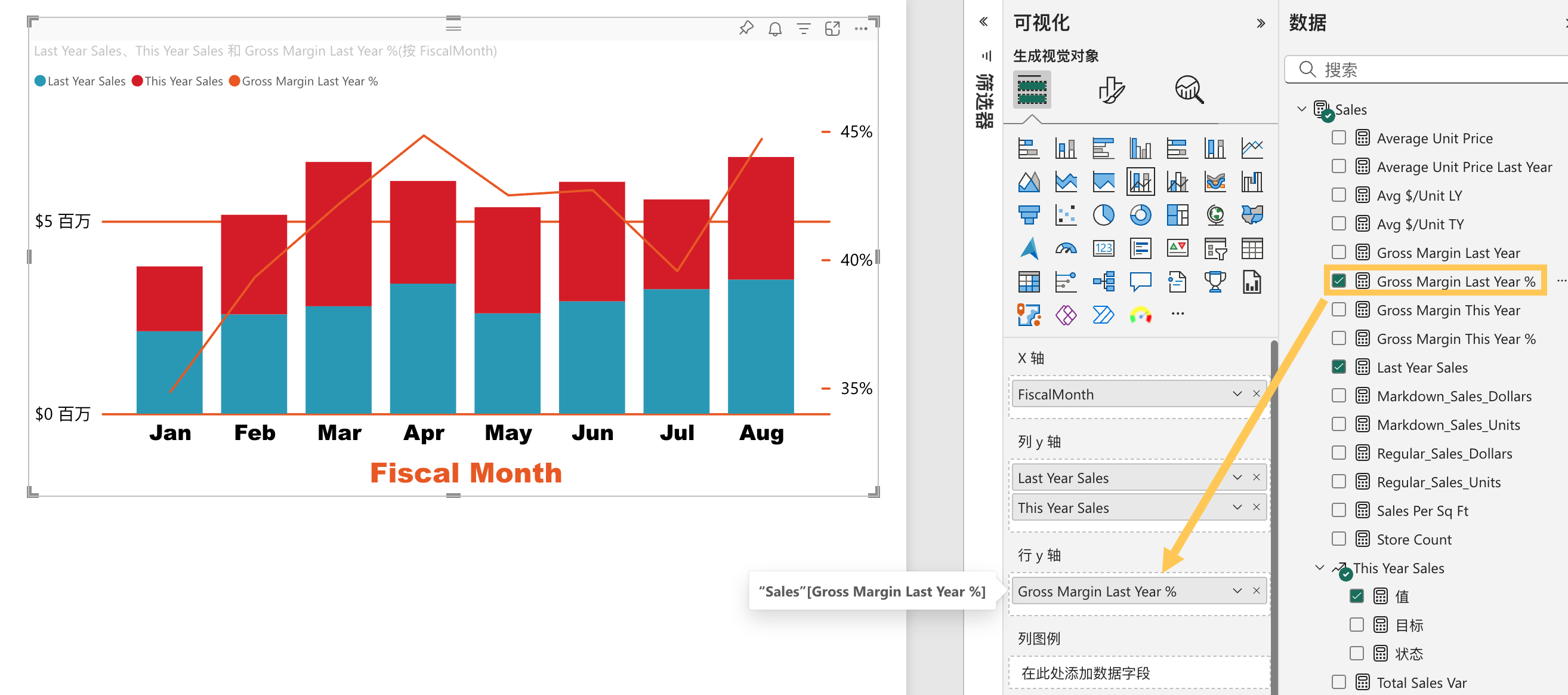Select the Aug red This Year Sales bar
Viewport: 1568px width, 695px height.
coord(761,218)
